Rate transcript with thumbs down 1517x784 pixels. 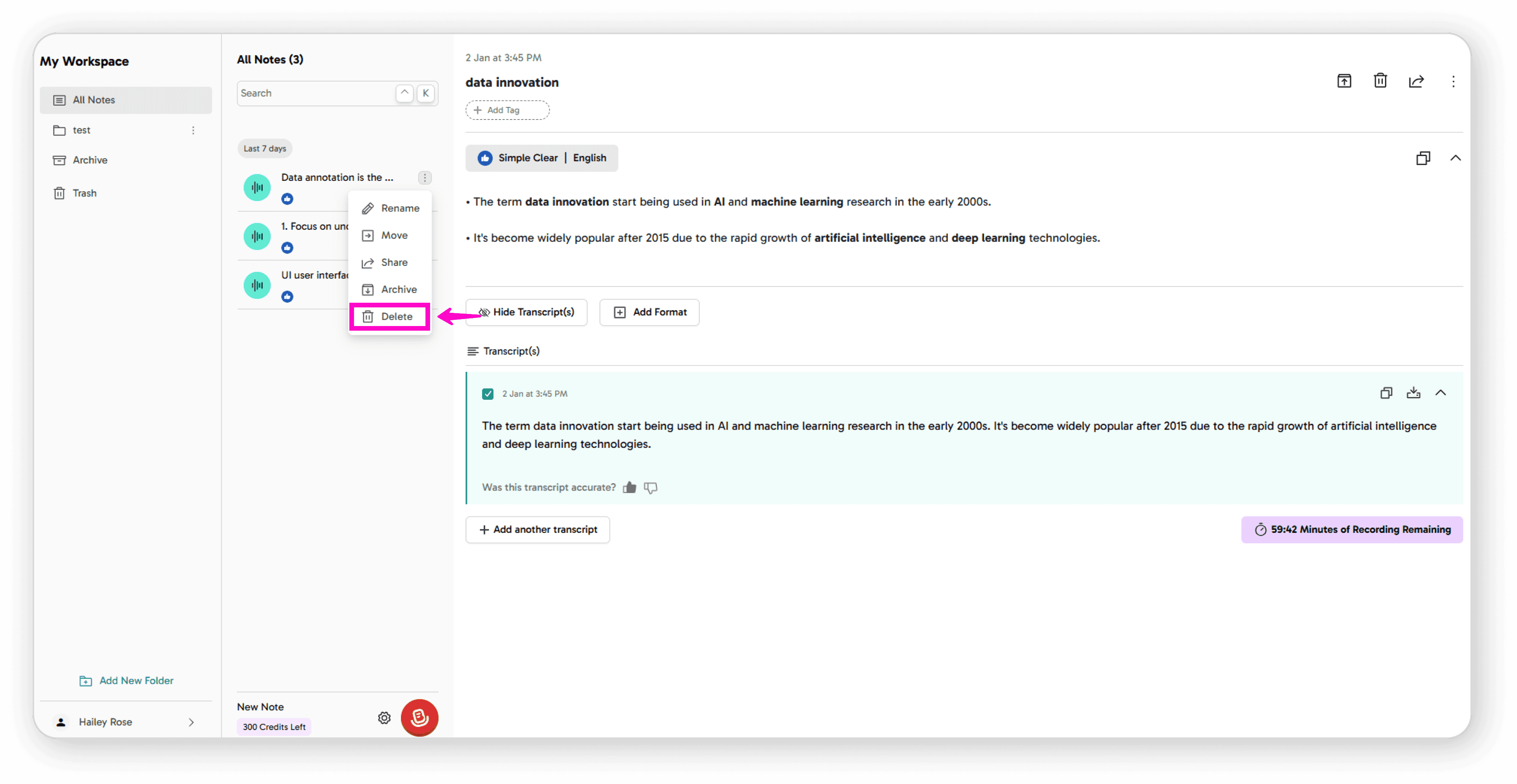tap(650, 487)
